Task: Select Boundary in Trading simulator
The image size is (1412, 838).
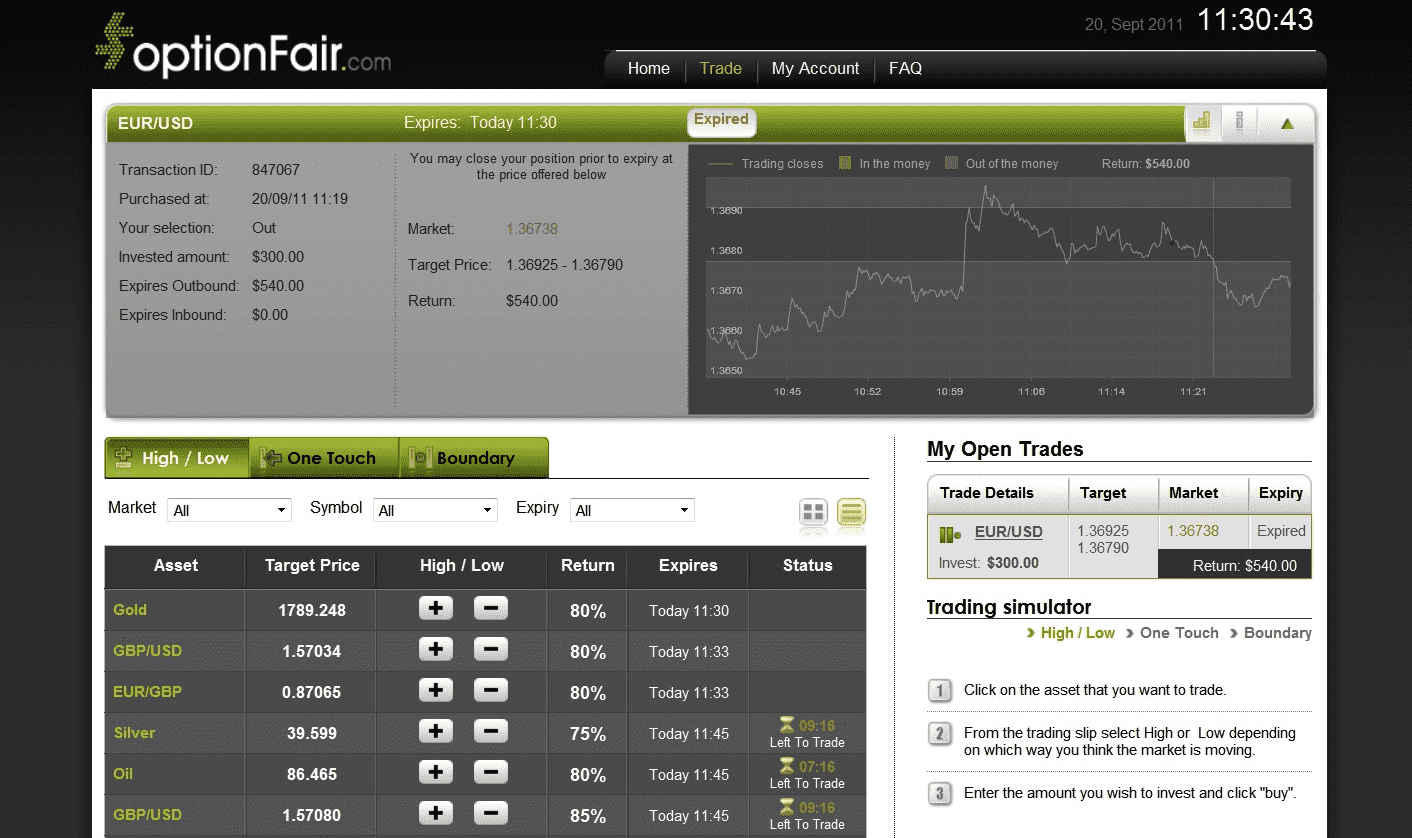Action: coord(1278,633)
